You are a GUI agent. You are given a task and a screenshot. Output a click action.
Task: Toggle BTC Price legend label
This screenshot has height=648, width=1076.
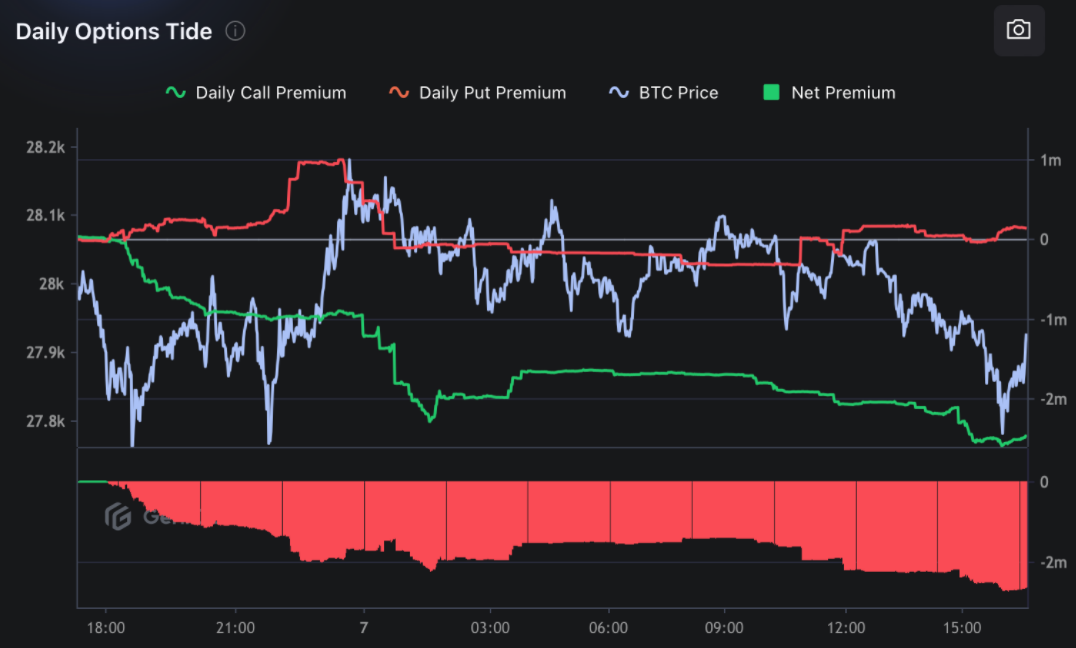678,93
